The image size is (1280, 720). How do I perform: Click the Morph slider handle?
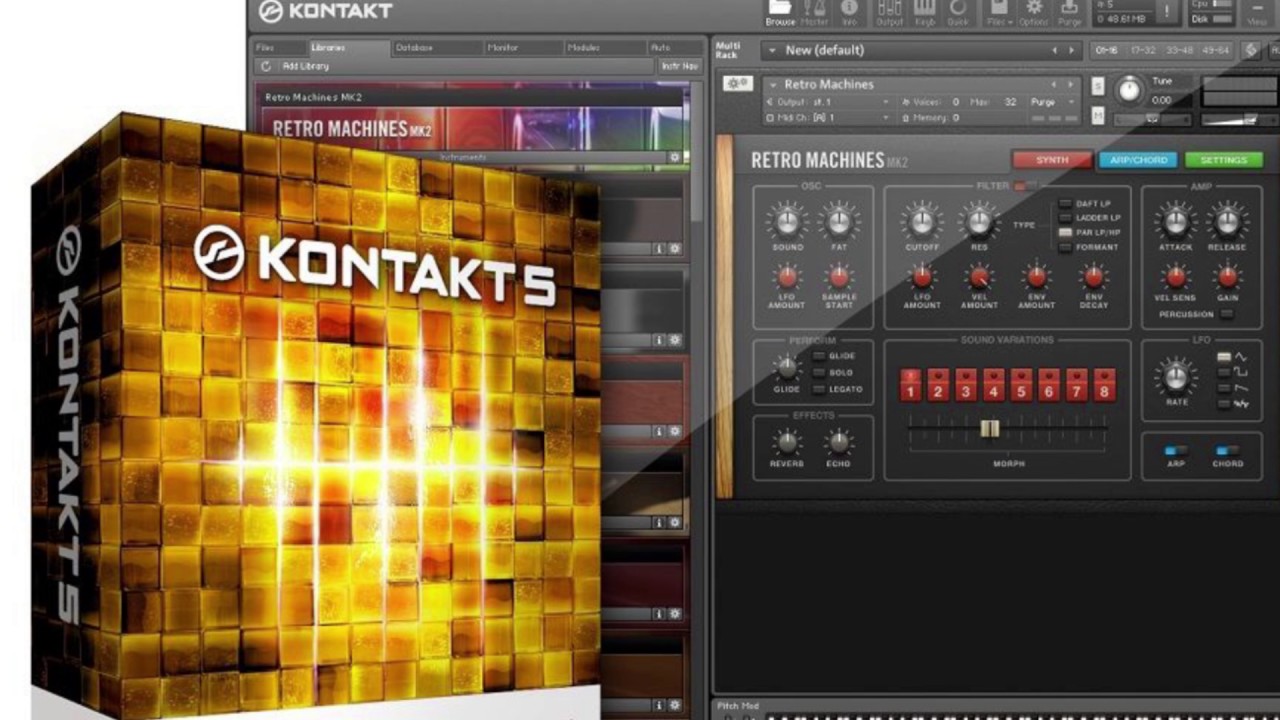(x=989, y=428)
